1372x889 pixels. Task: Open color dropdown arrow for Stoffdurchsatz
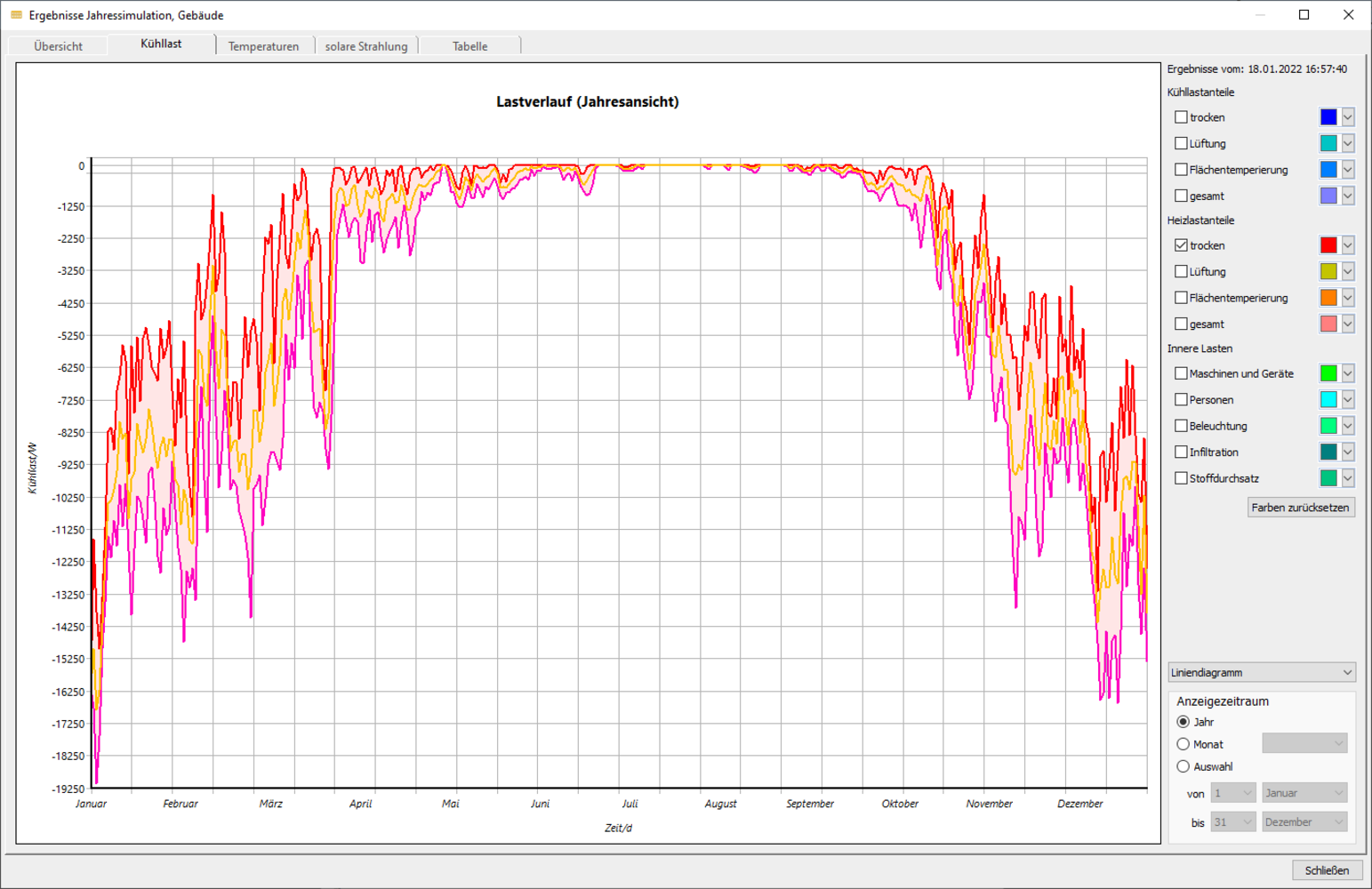[x=1348, y=478]
